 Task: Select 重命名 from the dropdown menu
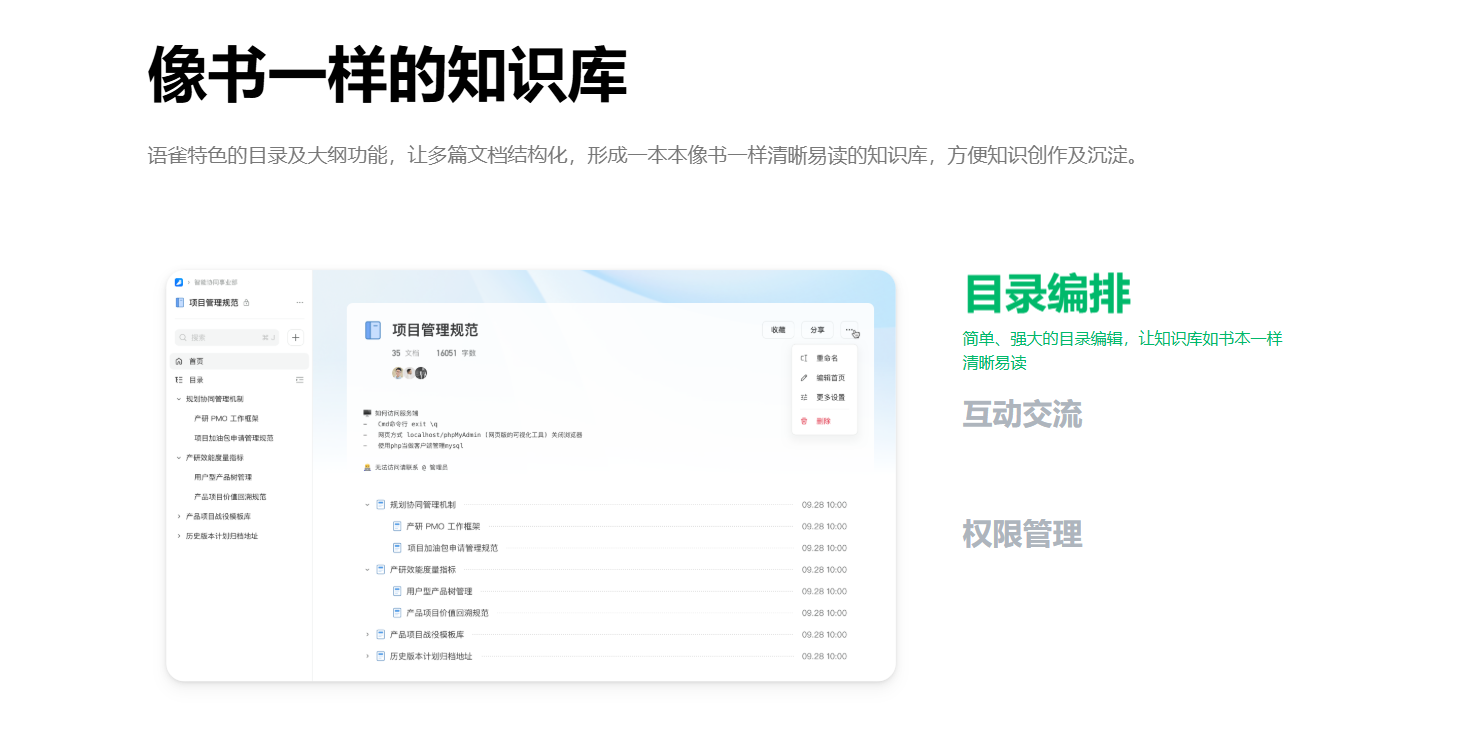coord(826,358)
